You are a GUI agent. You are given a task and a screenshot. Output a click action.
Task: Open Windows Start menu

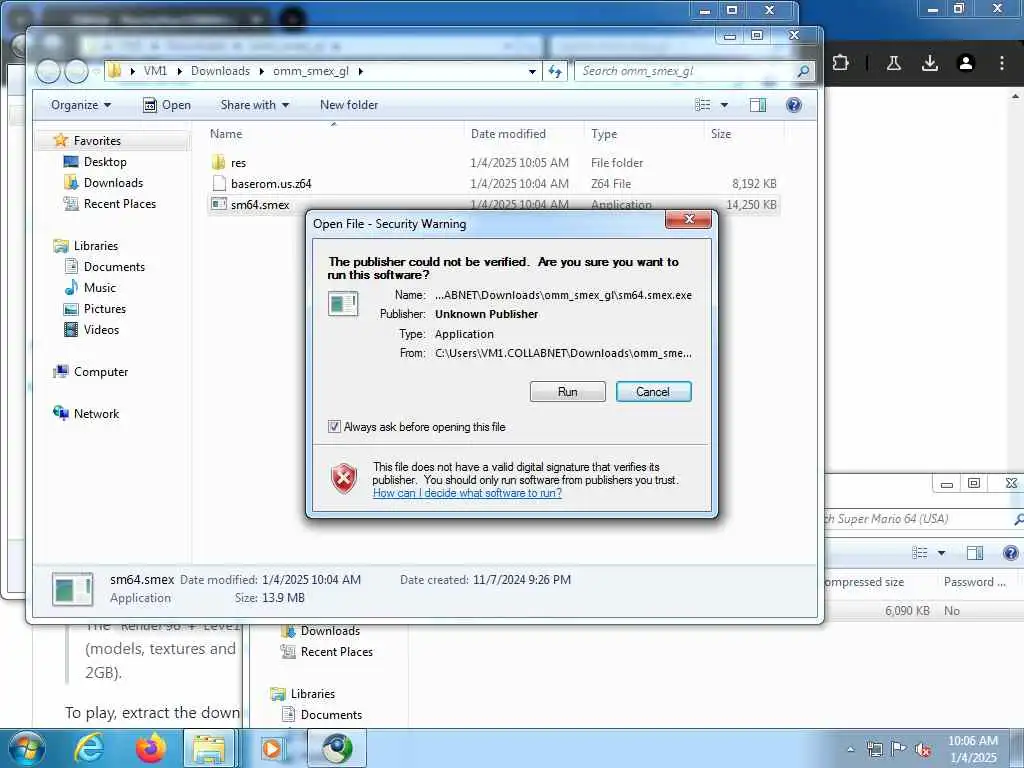[26, 748]
